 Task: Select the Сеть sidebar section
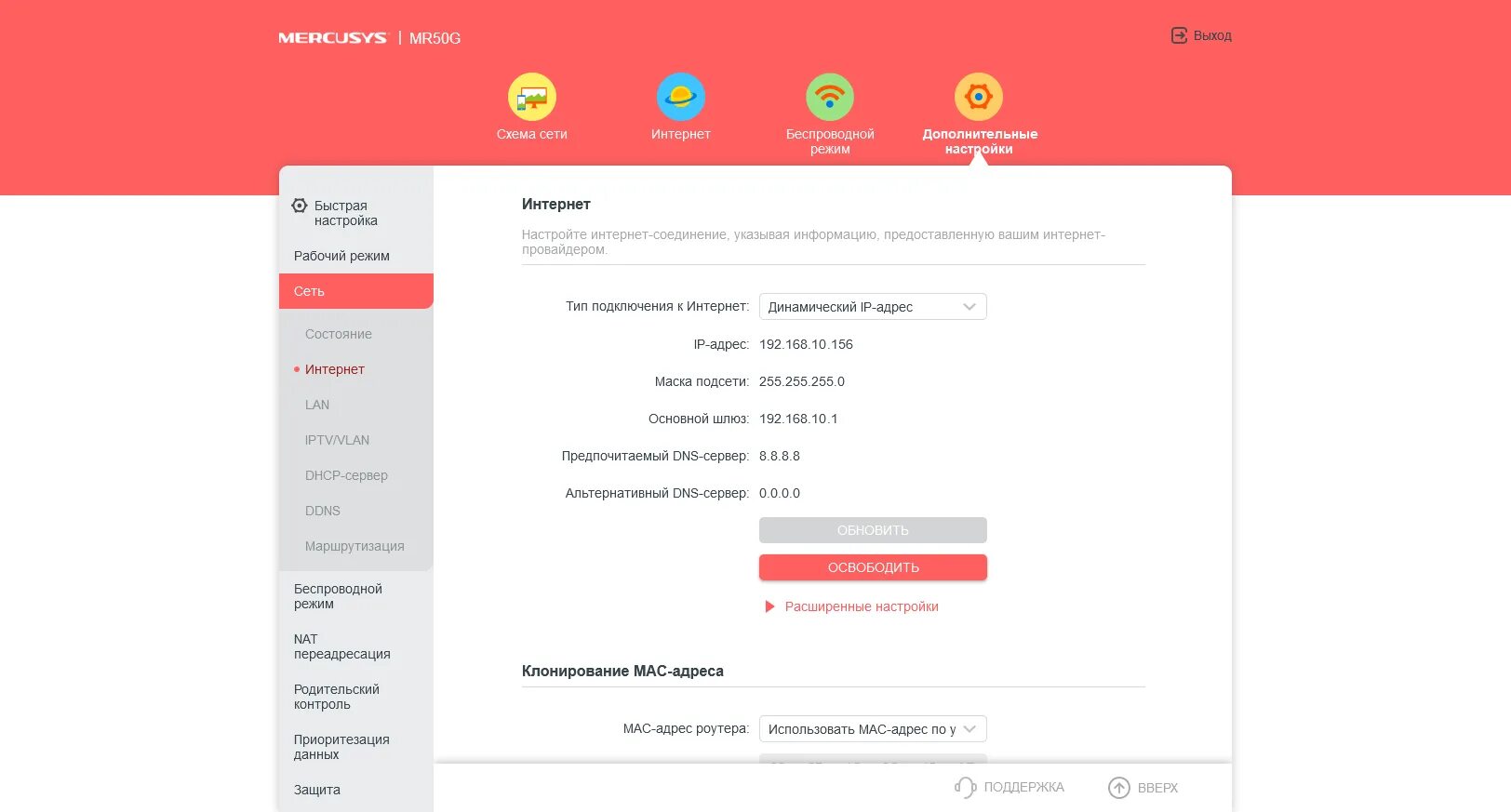(x=356, y=291)
